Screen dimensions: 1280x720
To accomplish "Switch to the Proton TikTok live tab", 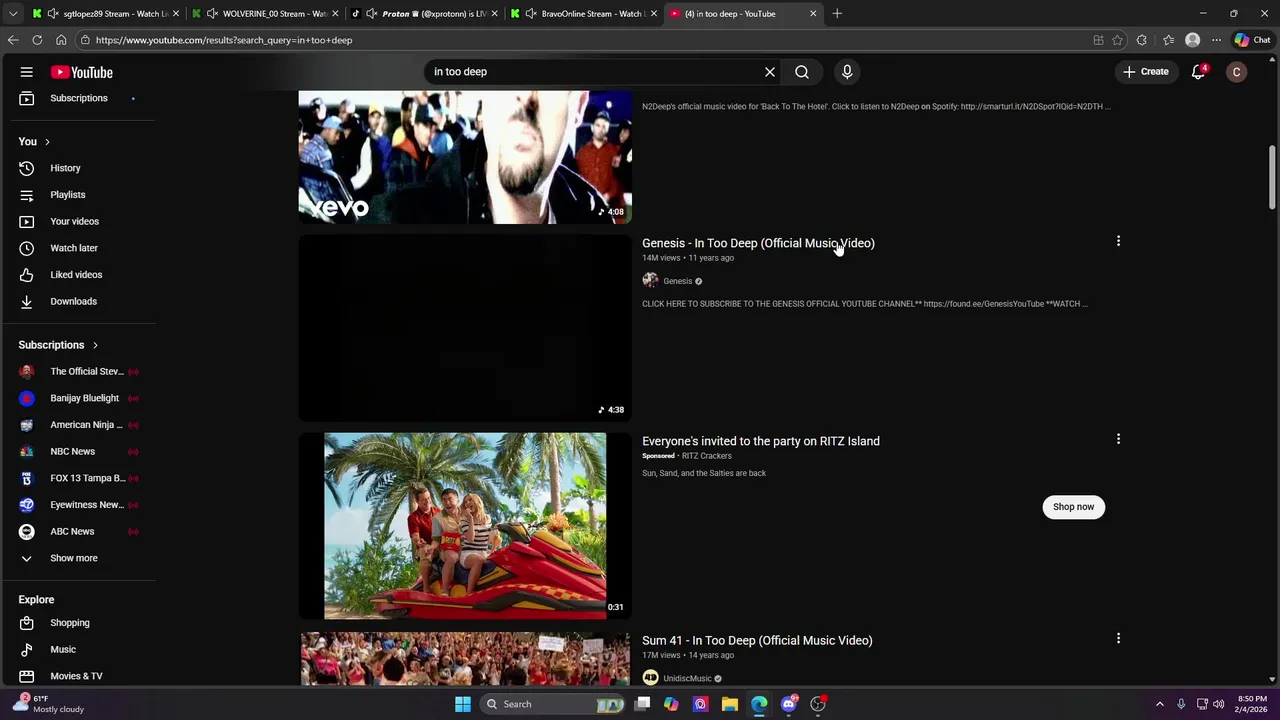I will 424,14.
